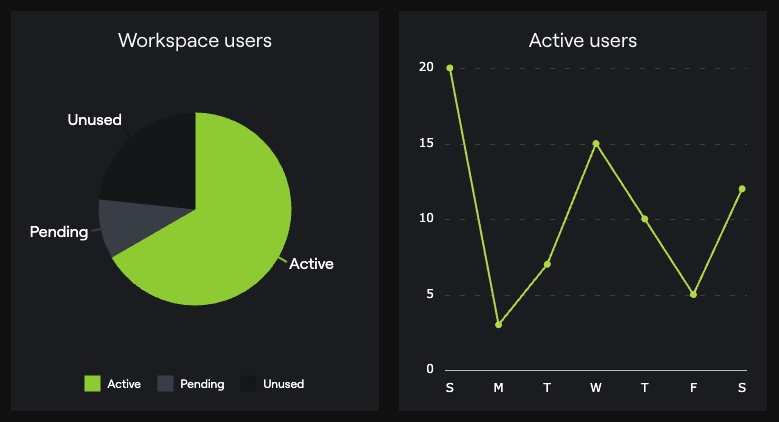Click the gray Pending legend swatch

point(165,384)
